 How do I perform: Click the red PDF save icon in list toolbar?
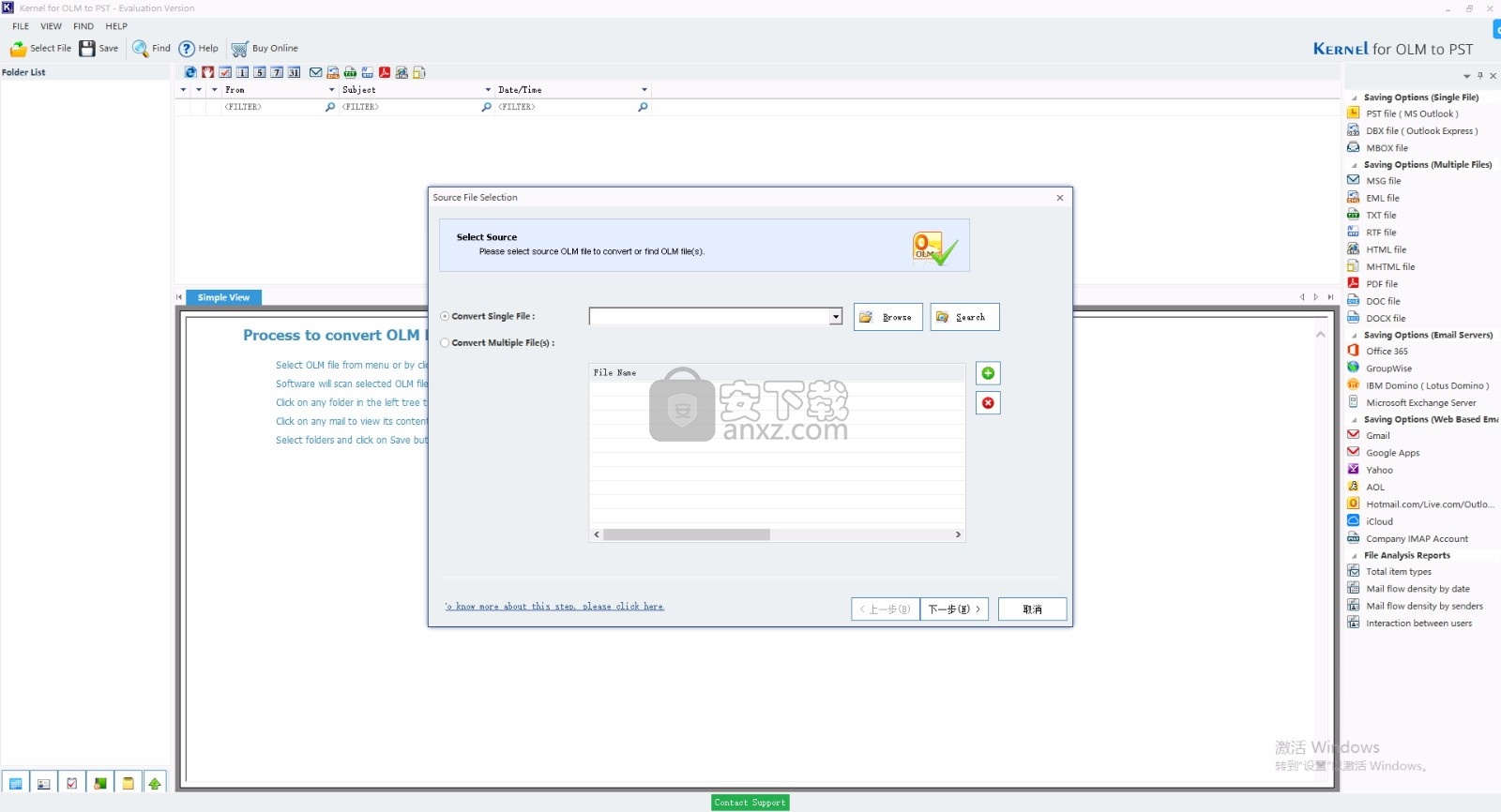[x=385, y=72]
